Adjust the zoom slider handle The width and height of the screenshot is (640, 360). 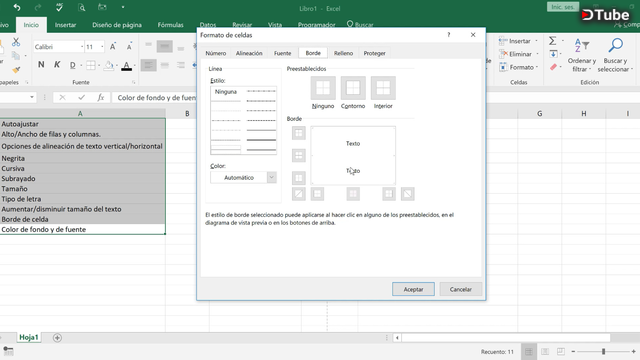(x=603, y=351)
